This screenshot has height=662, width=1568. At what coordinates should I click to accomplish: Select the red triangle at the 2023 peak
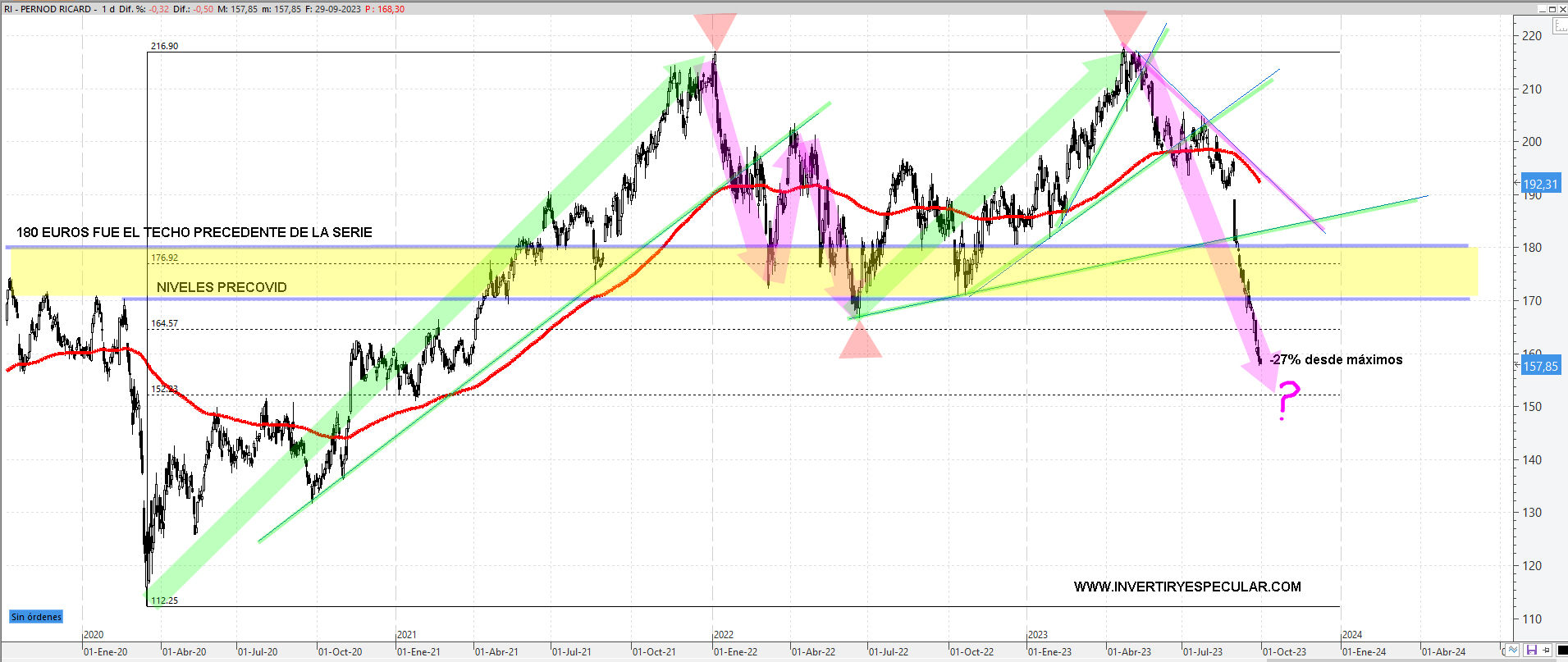(1125, 29)
